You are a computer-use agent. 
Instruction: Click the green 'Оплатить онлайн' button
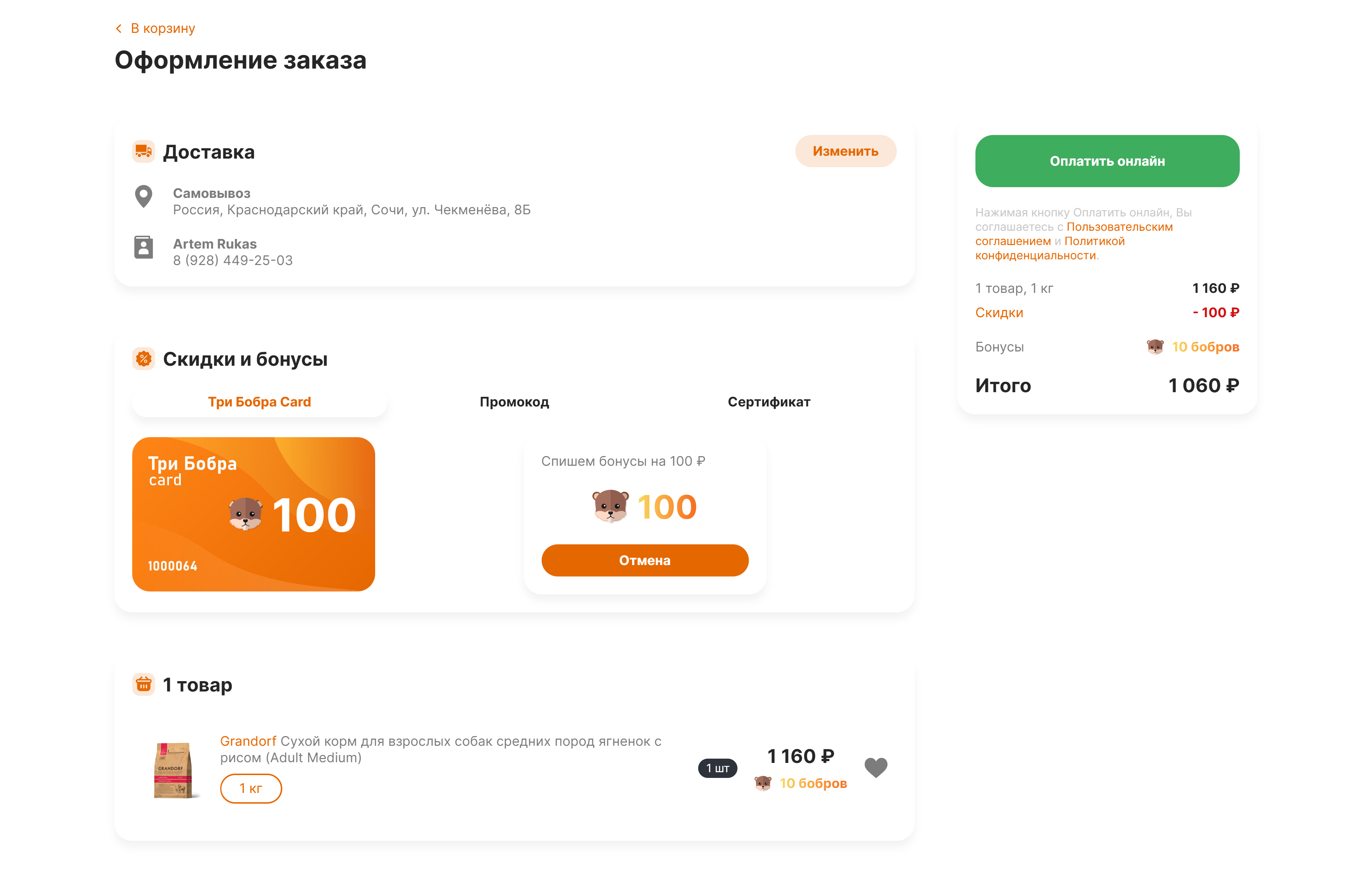(x=1107, y=161)
